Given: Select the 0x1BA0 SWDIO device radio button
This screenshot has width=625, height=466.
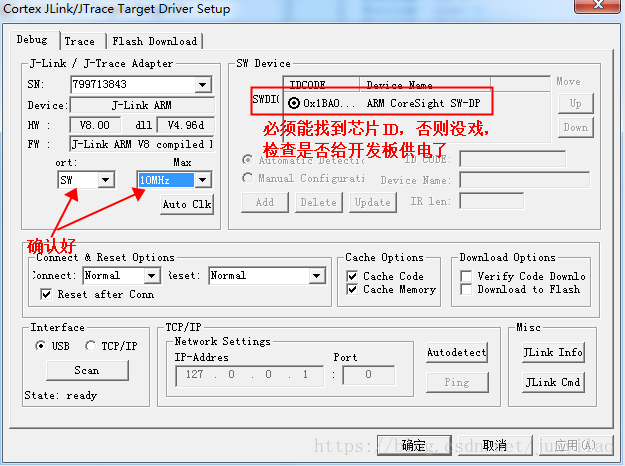Looking at the screenshot, I should [x=294, y=103].
